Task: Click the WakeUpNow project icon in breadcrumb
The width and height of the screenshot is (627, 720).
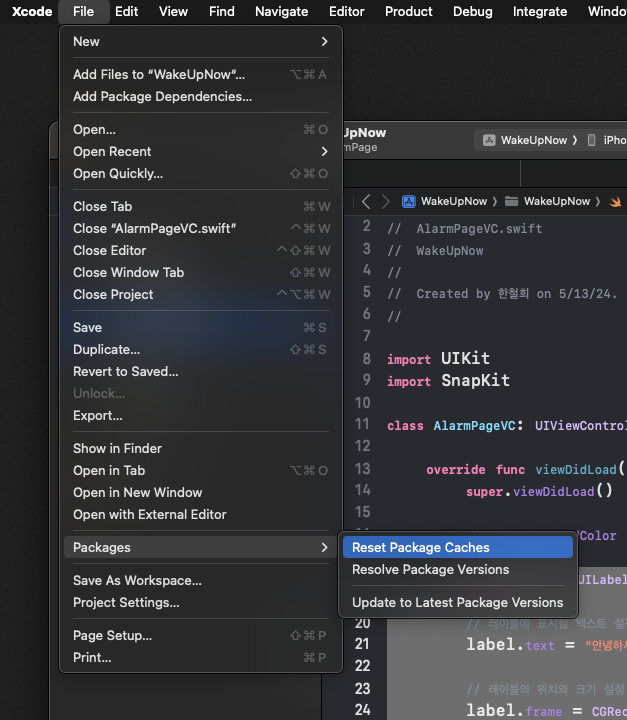Action: tap(409, 202)
